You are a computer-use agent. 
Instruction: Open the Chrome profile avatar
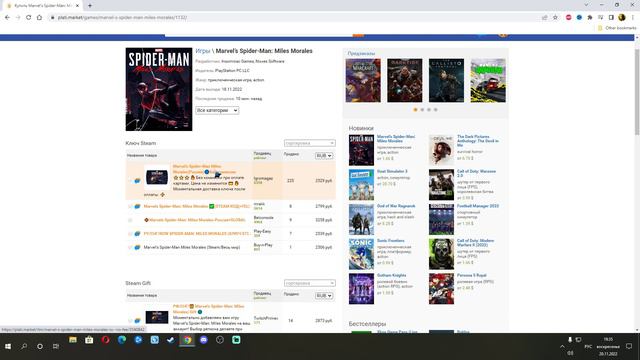pyautogui.click(x=622, y=18)
